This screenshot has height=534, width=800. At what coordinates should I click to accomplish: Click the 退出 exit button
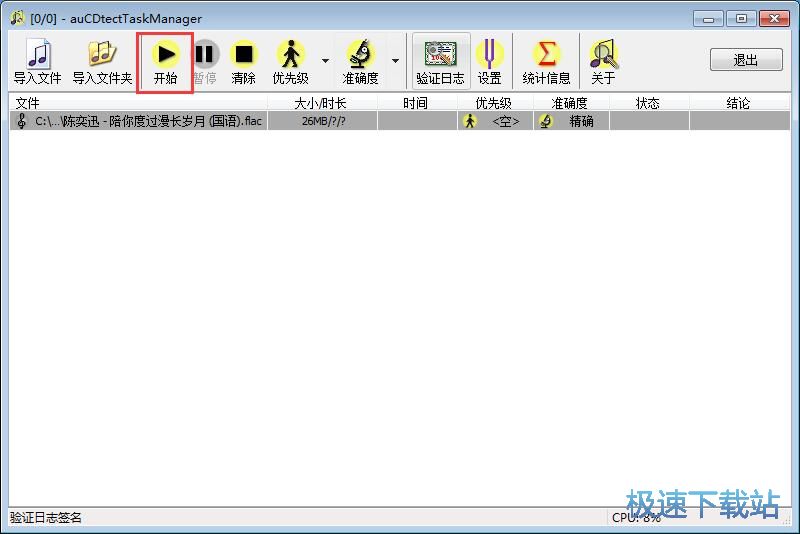point(746,60)
